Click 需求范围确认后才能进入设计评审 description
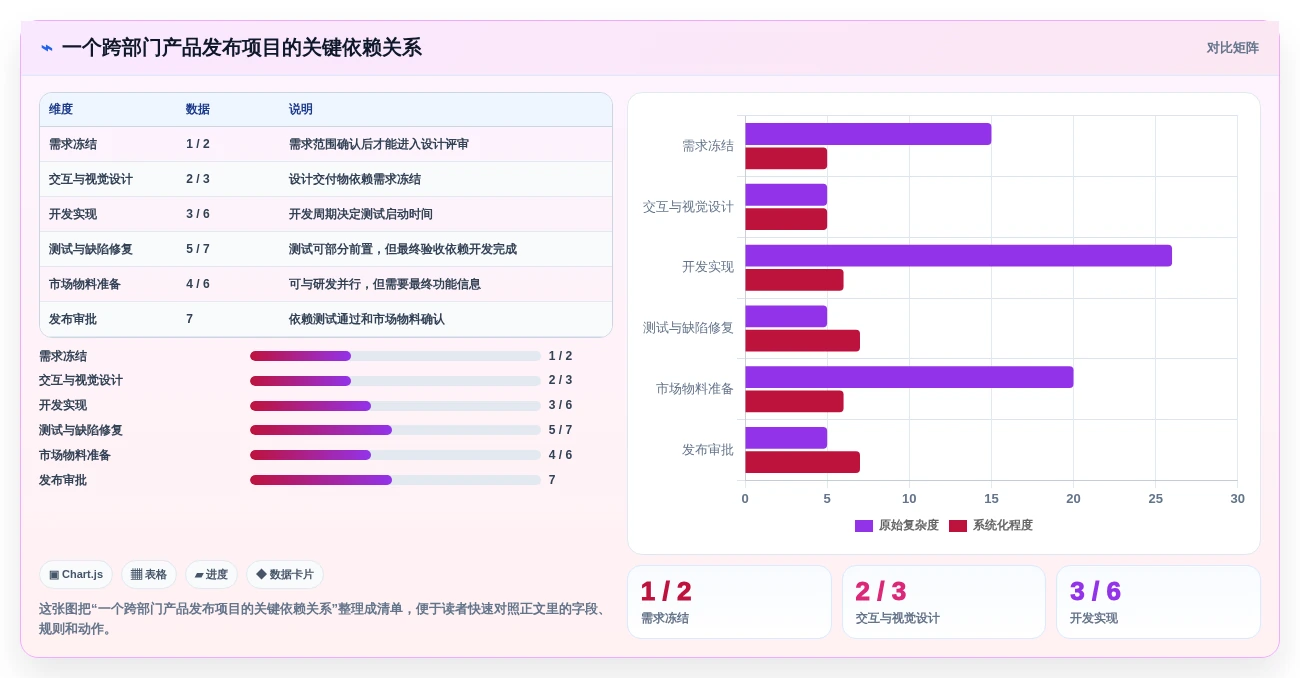The width and height of the screenshot is (1300, 678). coord(379,145)
